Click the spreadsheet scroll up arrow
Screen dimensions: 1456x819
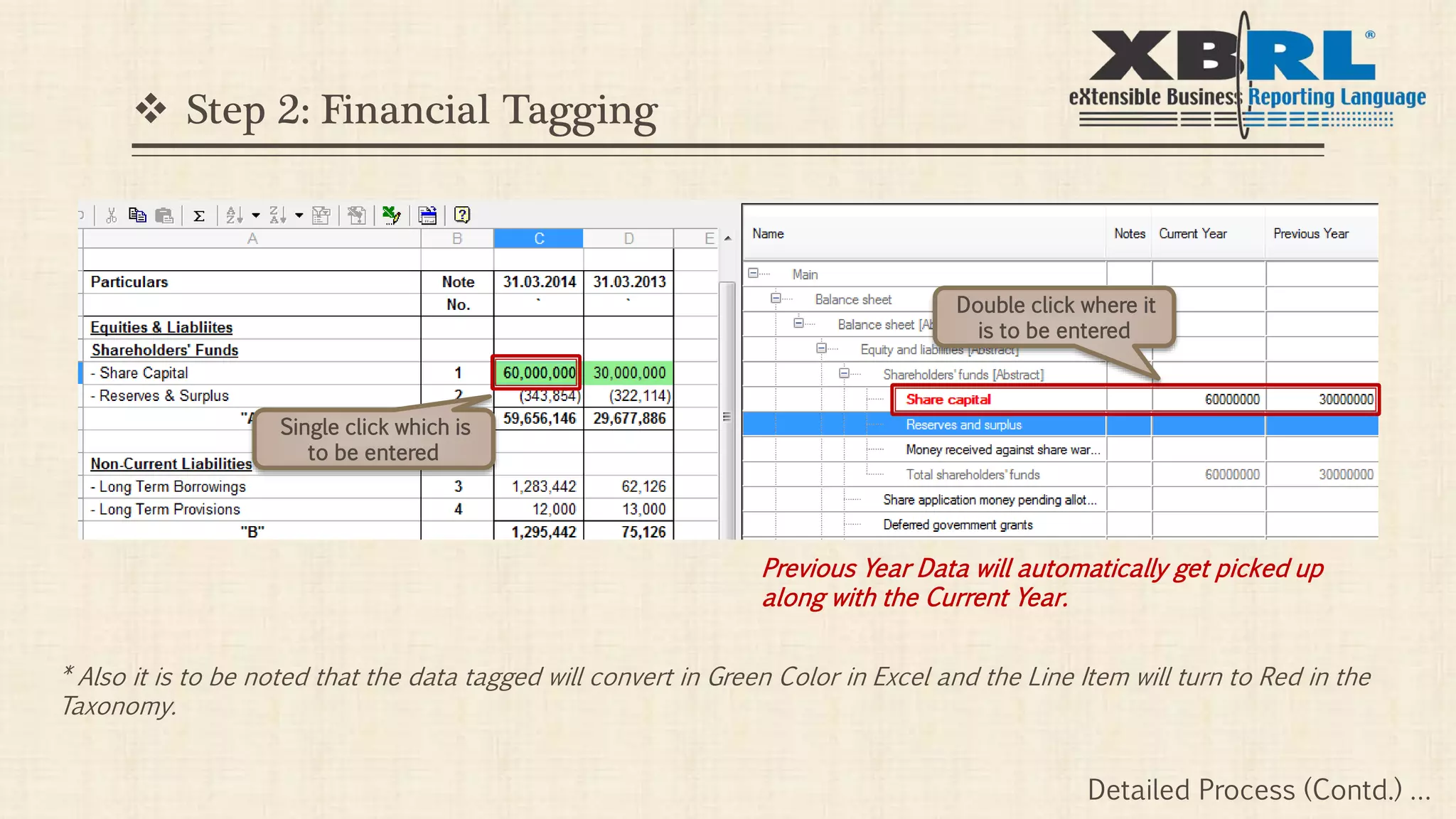(727, 239)
